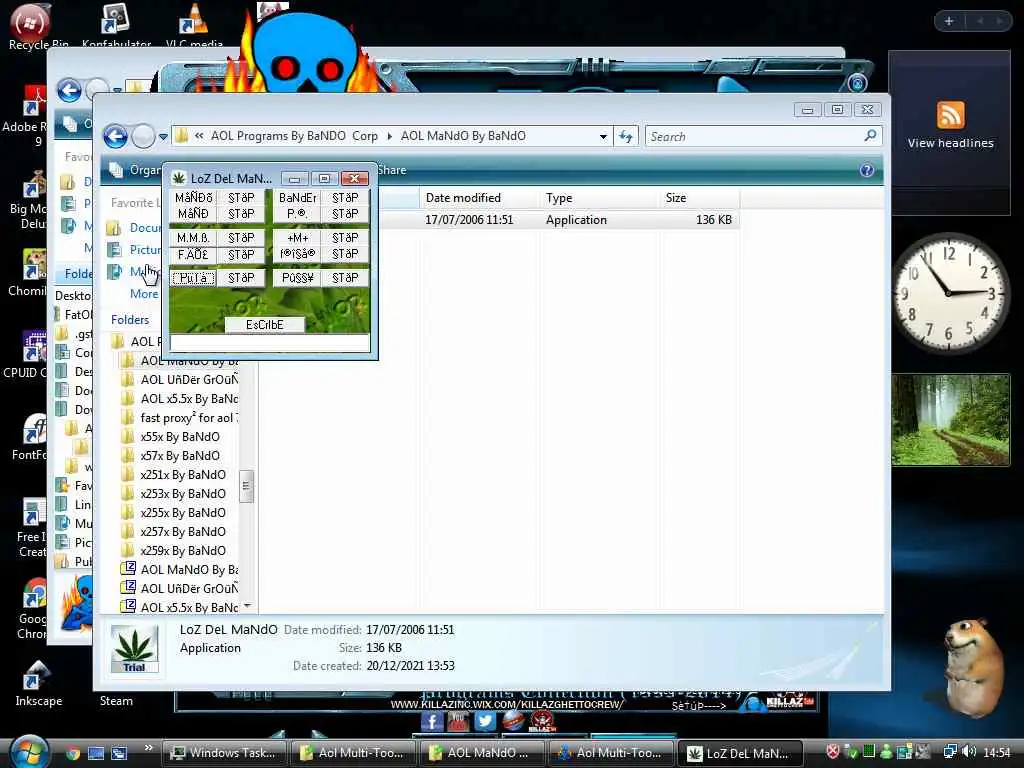Open the address bar history dropdown arrow

click(603, 136)
